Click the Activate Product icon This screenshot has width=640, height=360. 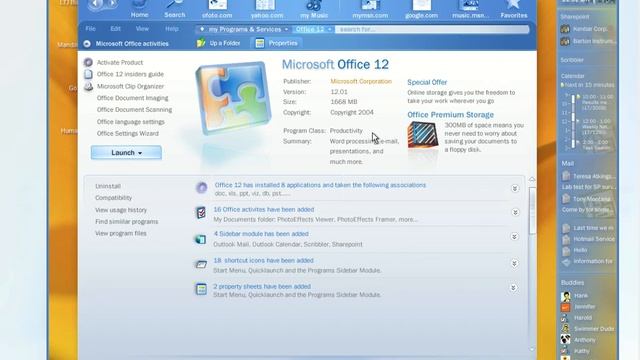[x=88, y=62]
